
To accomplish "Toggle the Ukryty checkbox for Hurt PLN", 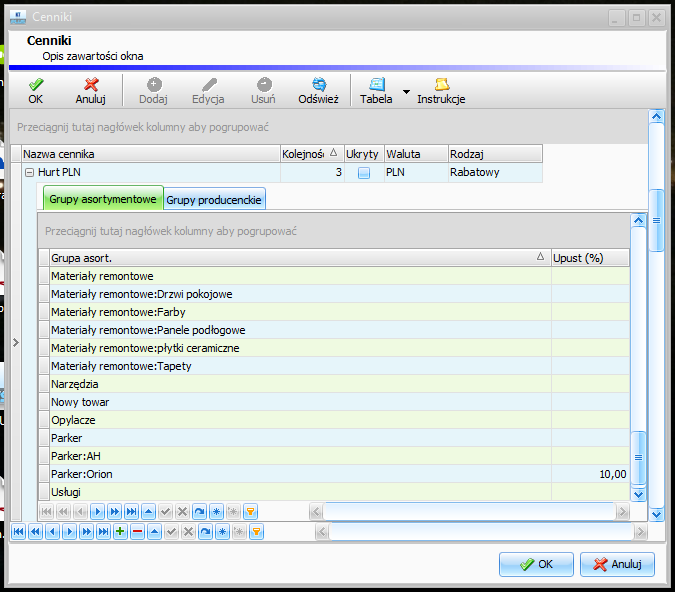I will click(x=364, y=173).
